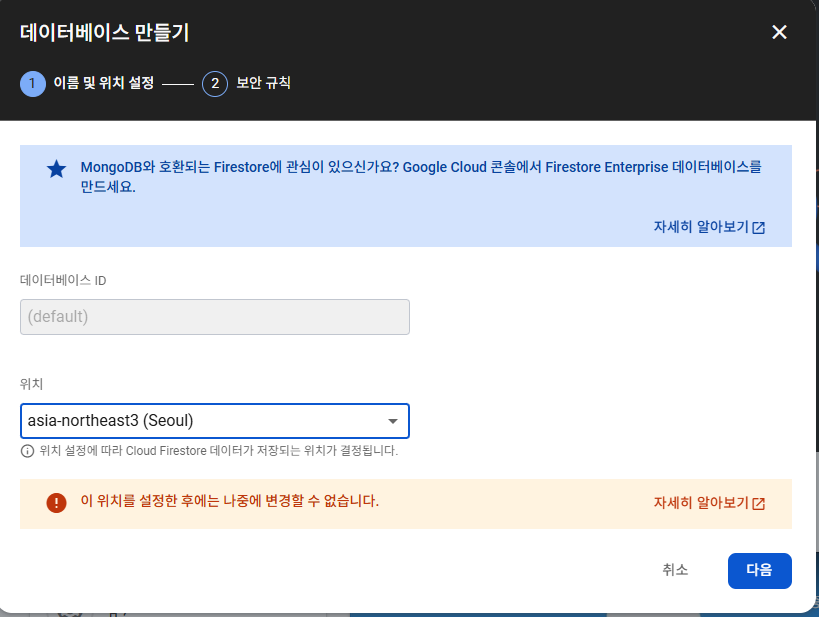
Task: Click the info icon below location field
Action: [x=27, y=451]
